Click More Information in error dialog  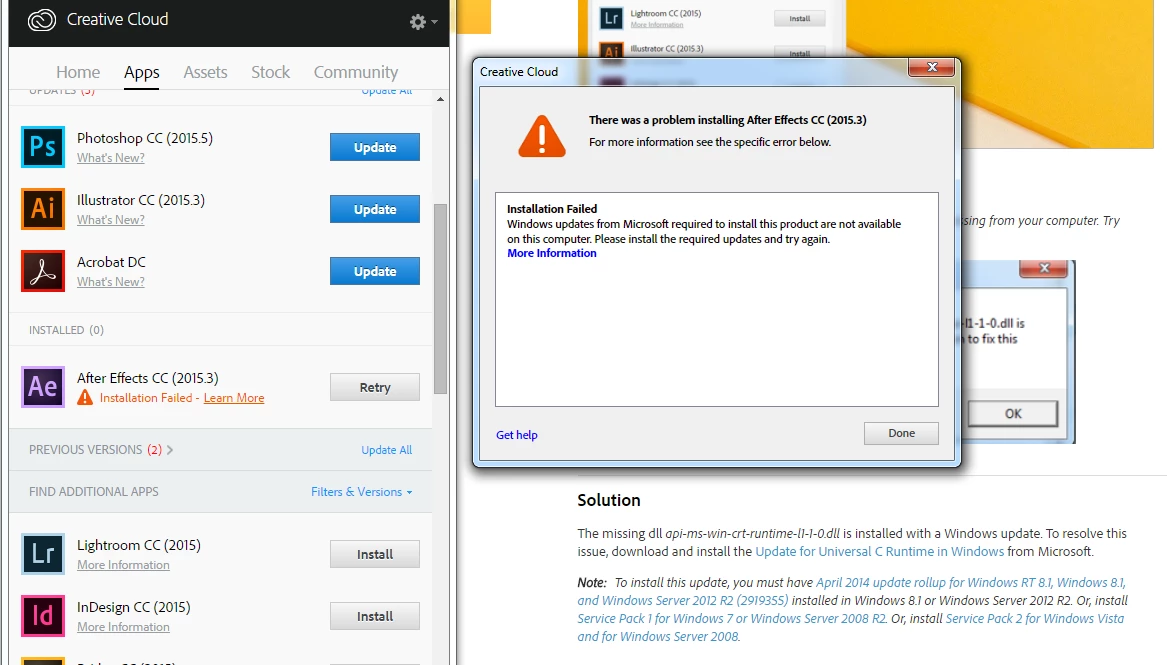point(551,253)
